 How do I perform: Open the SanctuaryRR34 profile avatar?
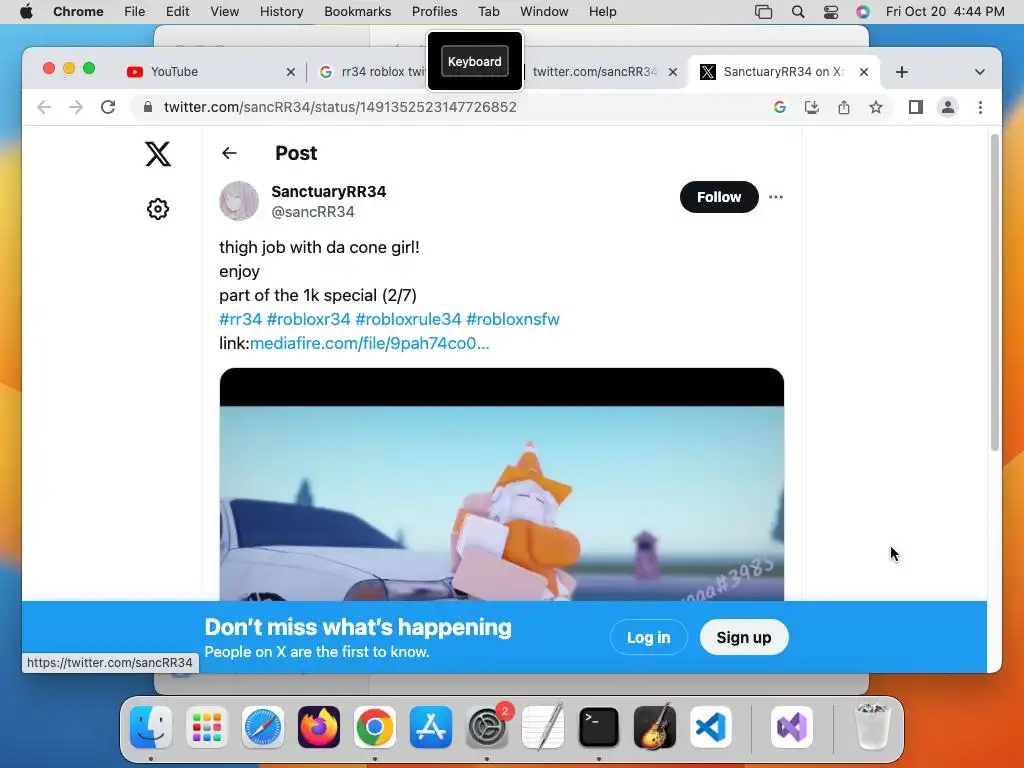tap(239, 201)
